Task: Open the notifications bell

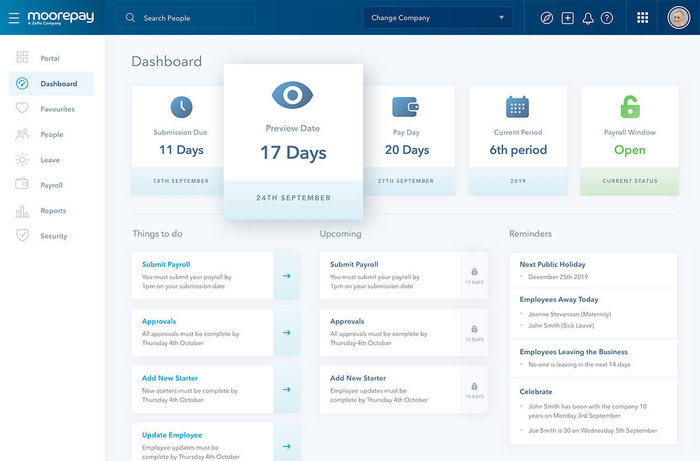Action: pos(588,18)
